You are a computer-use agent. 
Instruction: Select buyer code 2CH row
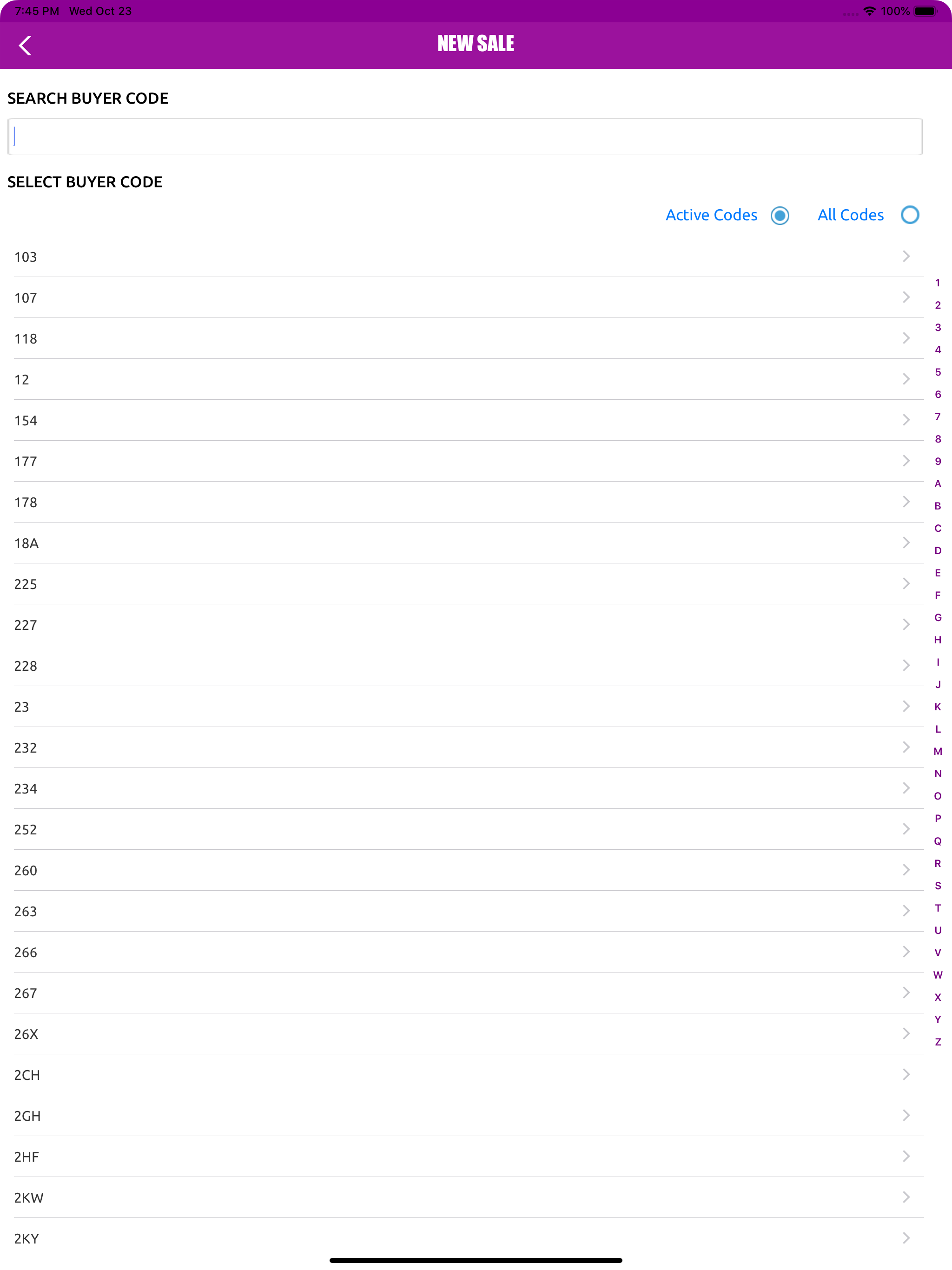pyautogui.click(x=469, y=1075)
